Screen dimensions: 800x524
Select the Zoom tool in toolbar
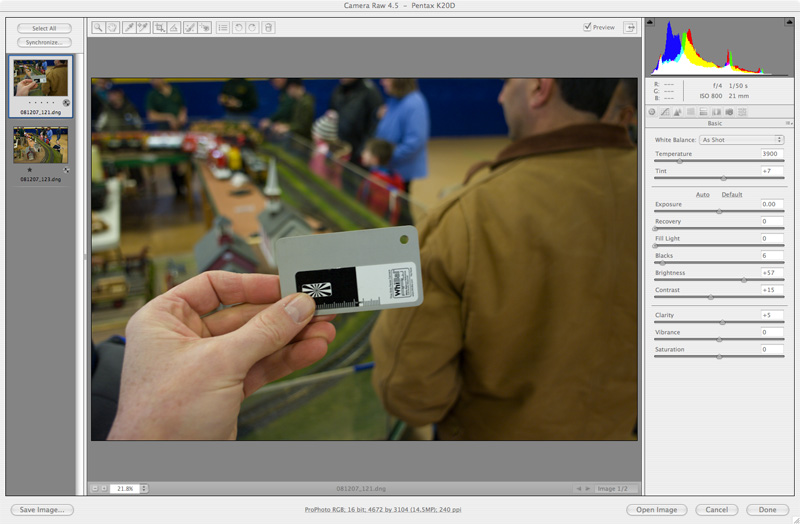98,28
